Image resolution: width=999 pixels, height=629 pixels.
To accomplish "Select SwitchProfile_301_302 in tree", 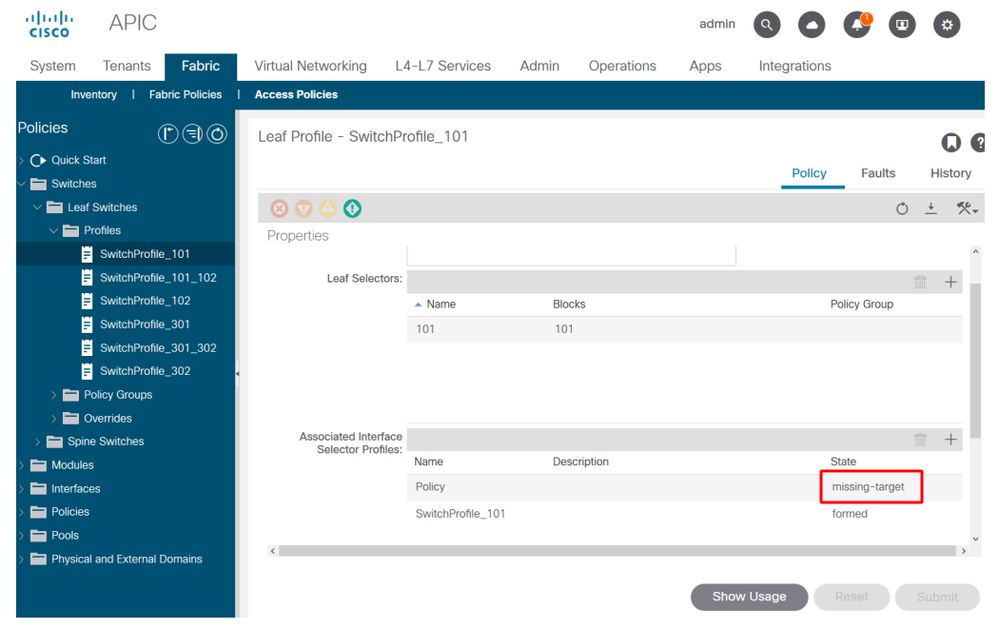I will [157, 348].
